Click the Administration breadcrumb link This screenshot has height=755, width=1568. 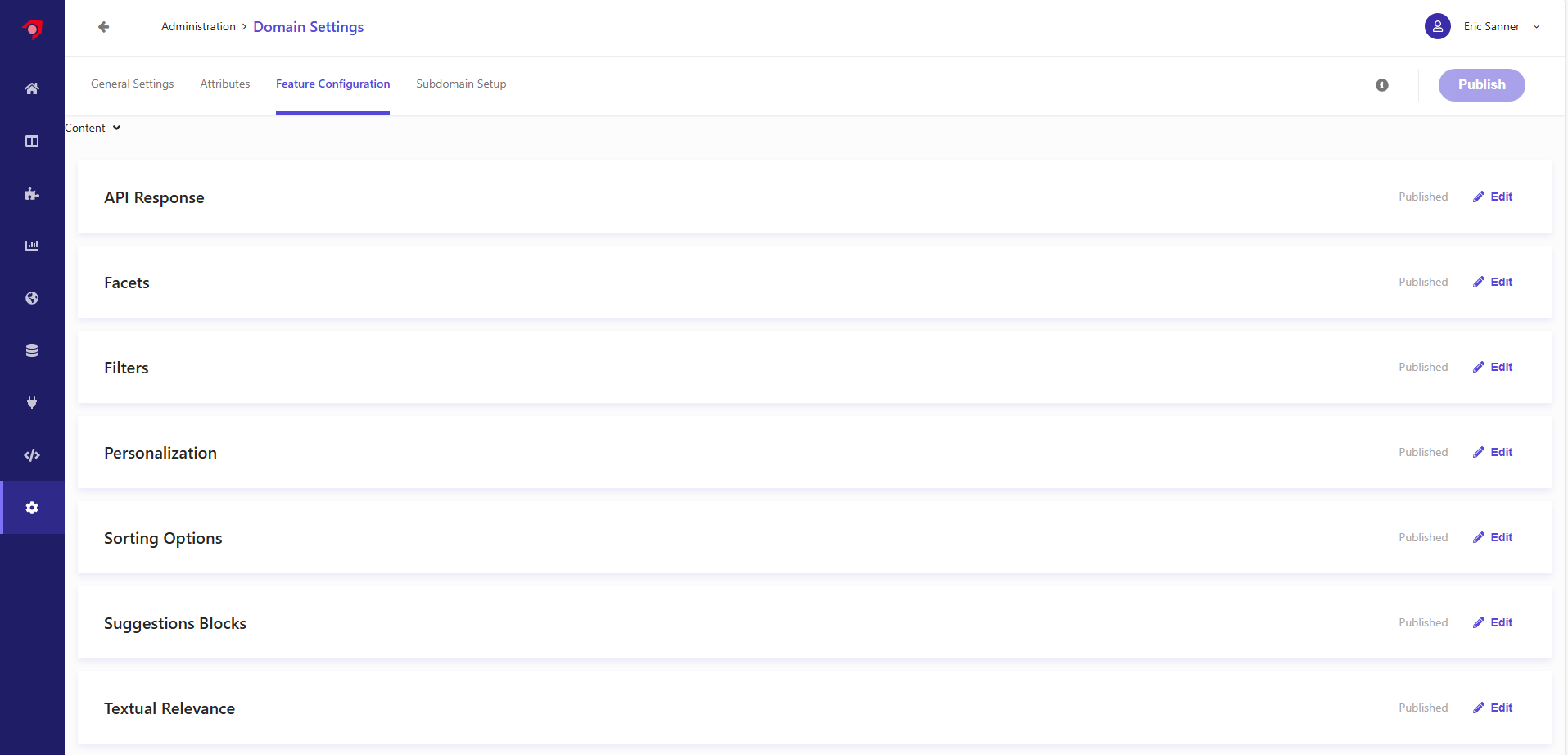tap(198, 27)
